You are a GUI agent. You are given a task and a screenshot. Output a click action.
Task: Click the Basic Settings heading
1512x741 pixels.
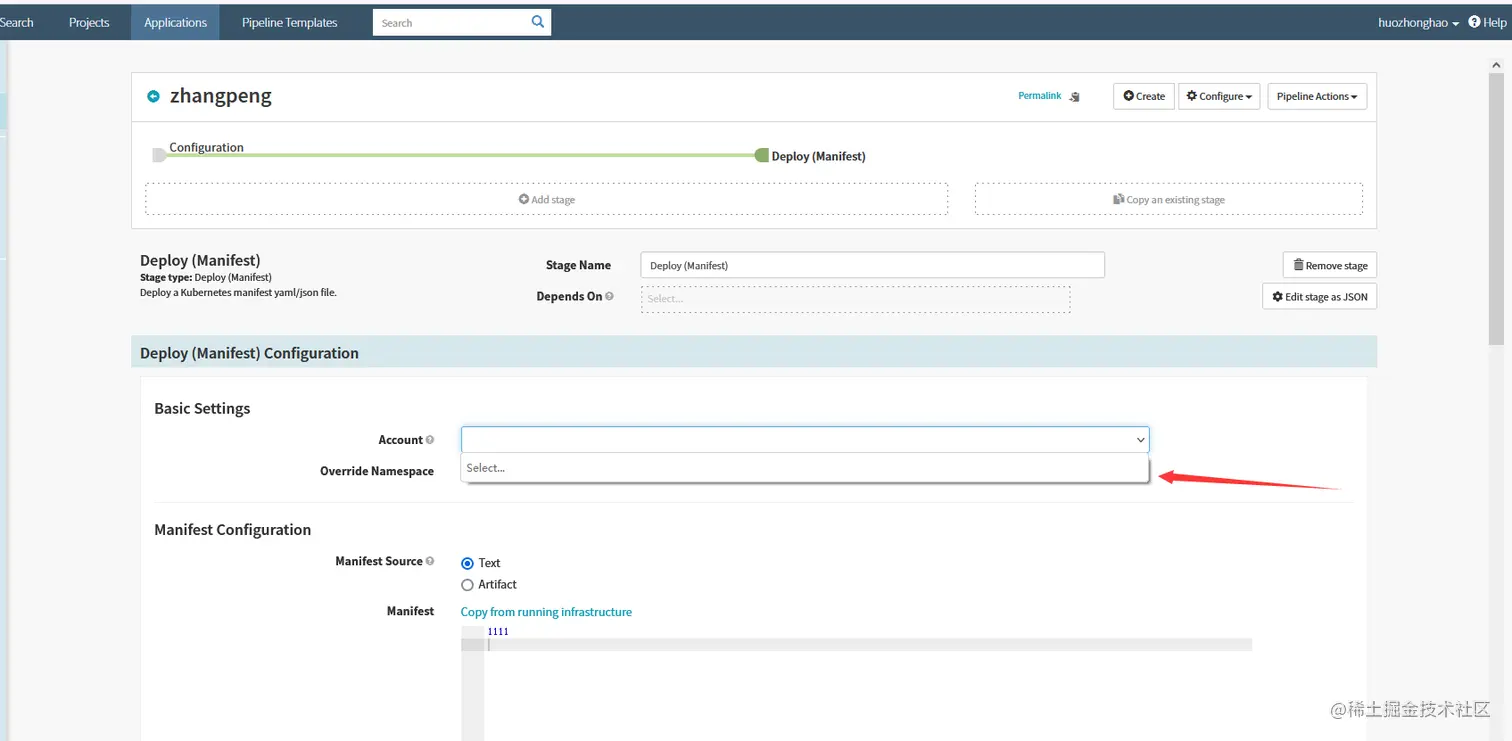click(x=202, y=408)
